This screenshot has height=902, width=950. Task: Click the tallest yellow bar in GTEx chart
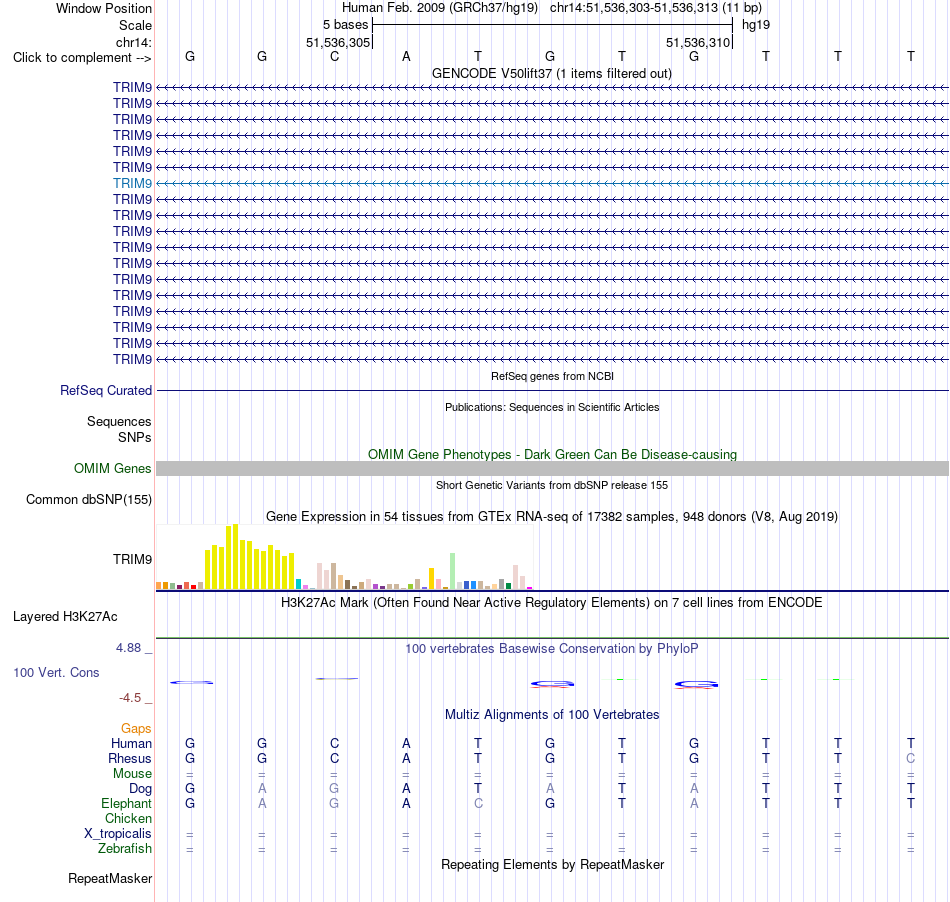point(236,557)
